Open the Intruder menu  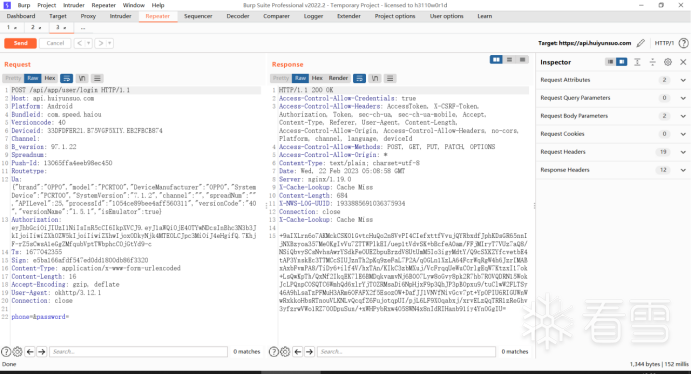tap(74, 5)
